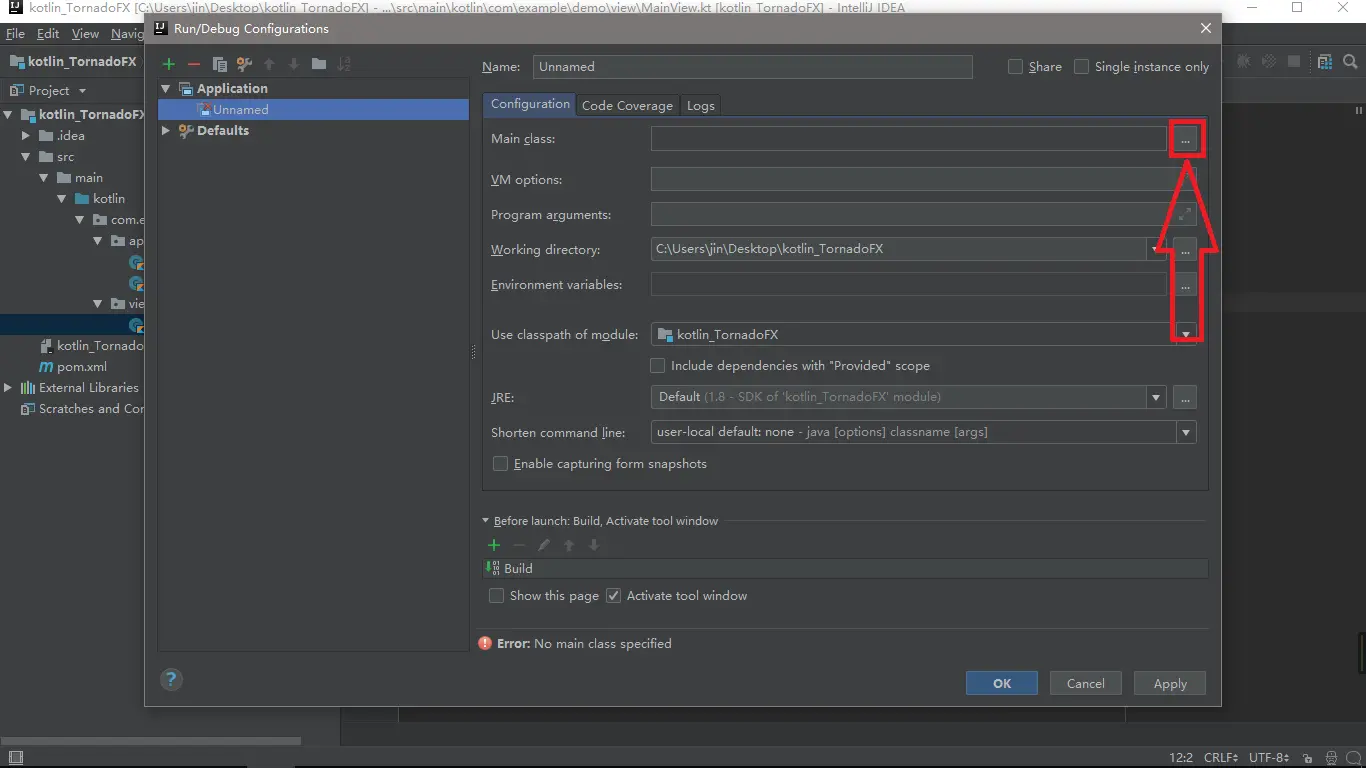This screenshot has width=1366, height=768.
Task: Click the Name input field
Action: (x=753, y=67)
